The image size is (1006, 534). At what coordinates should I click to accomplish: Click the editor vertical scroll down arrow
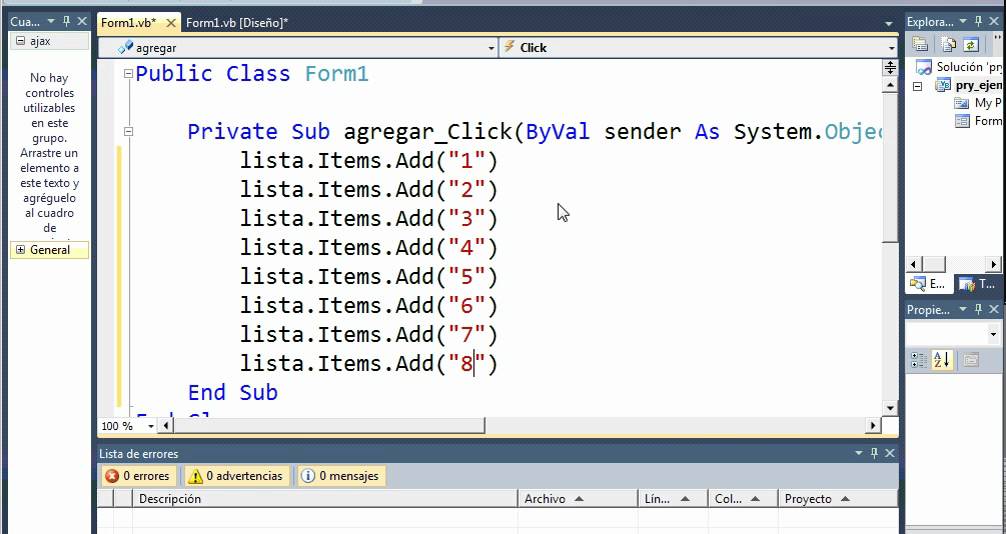[890, 408]
